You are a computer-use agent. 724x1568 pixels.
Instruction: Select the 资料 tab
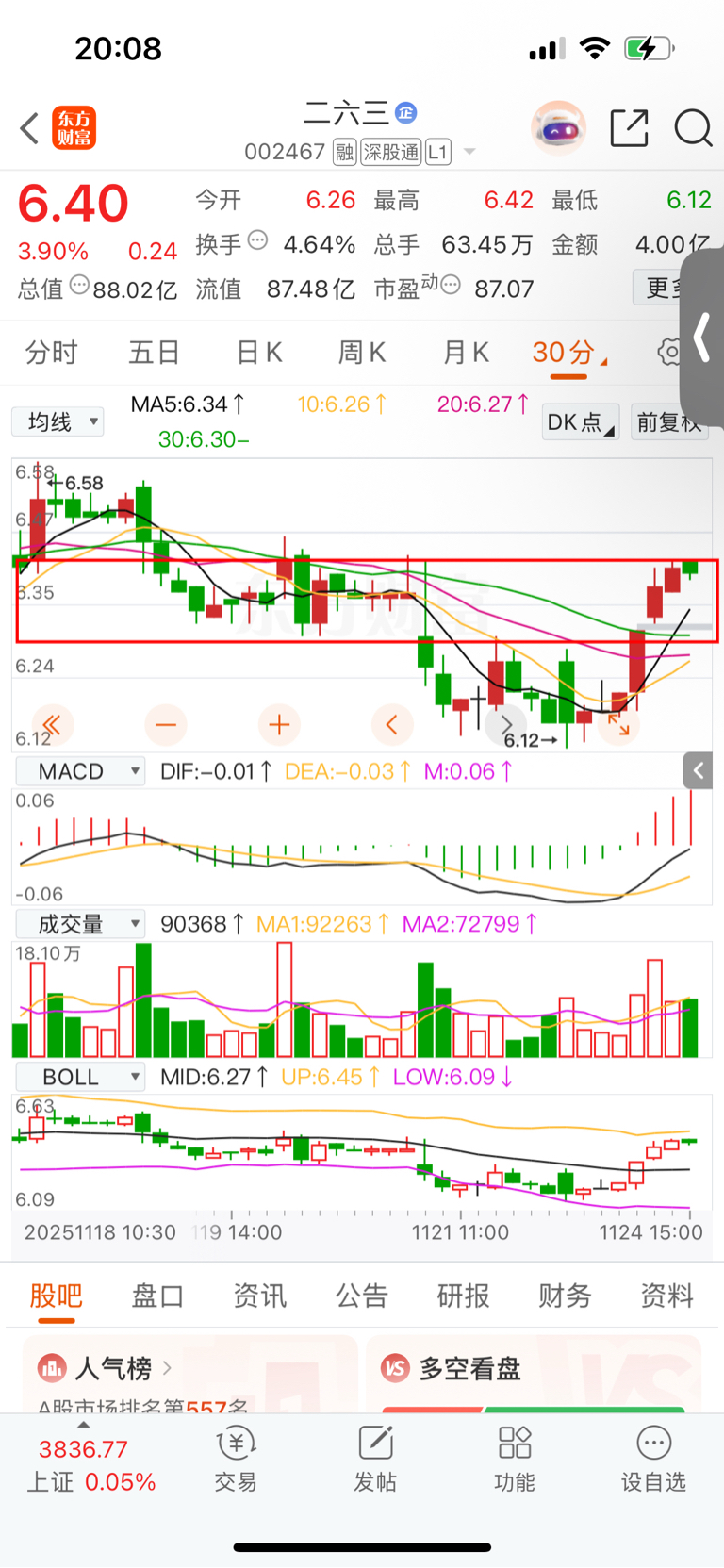pyautogui.click(x=666, y=1296)
